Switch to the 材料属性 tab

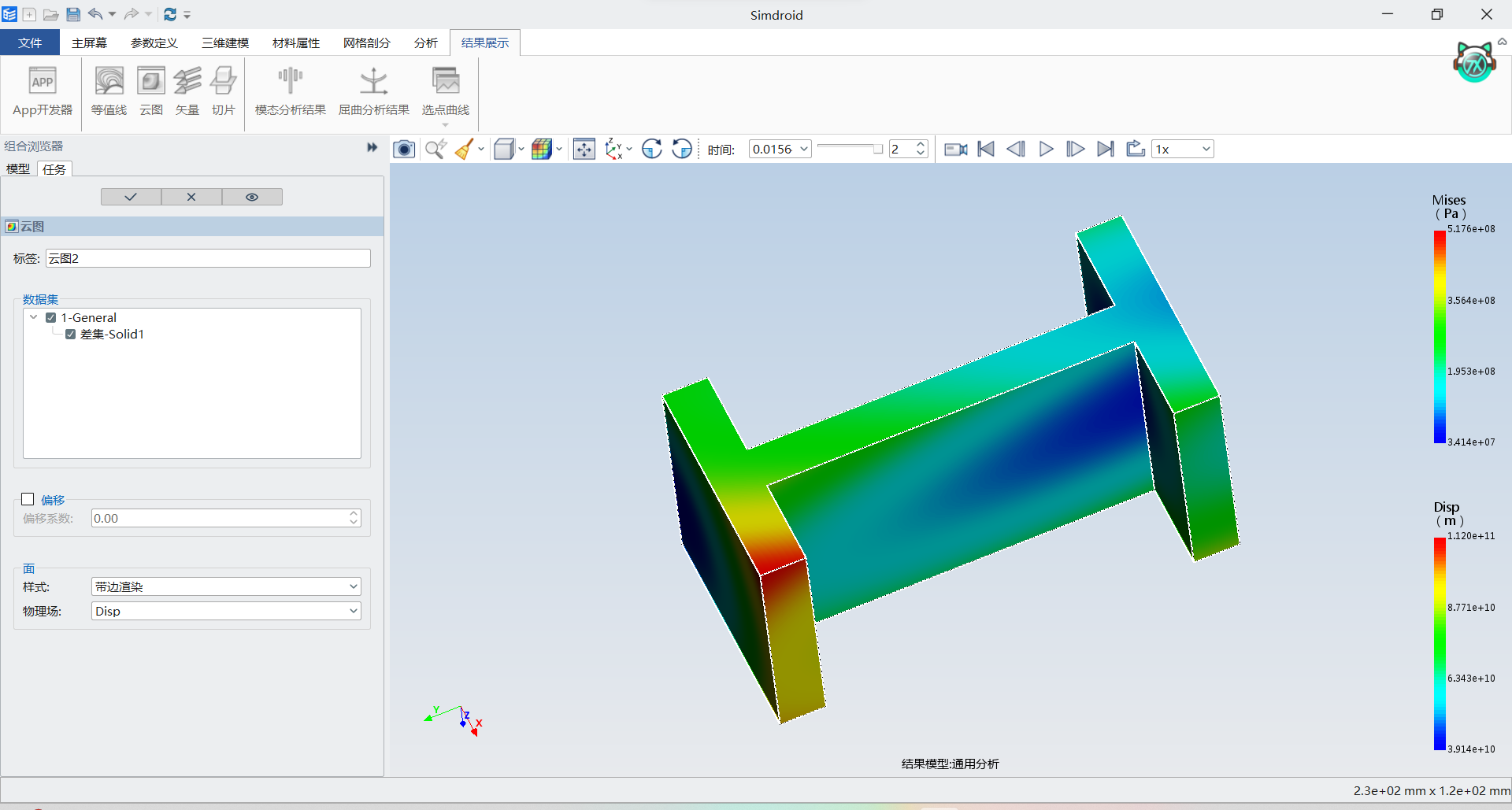296,43
